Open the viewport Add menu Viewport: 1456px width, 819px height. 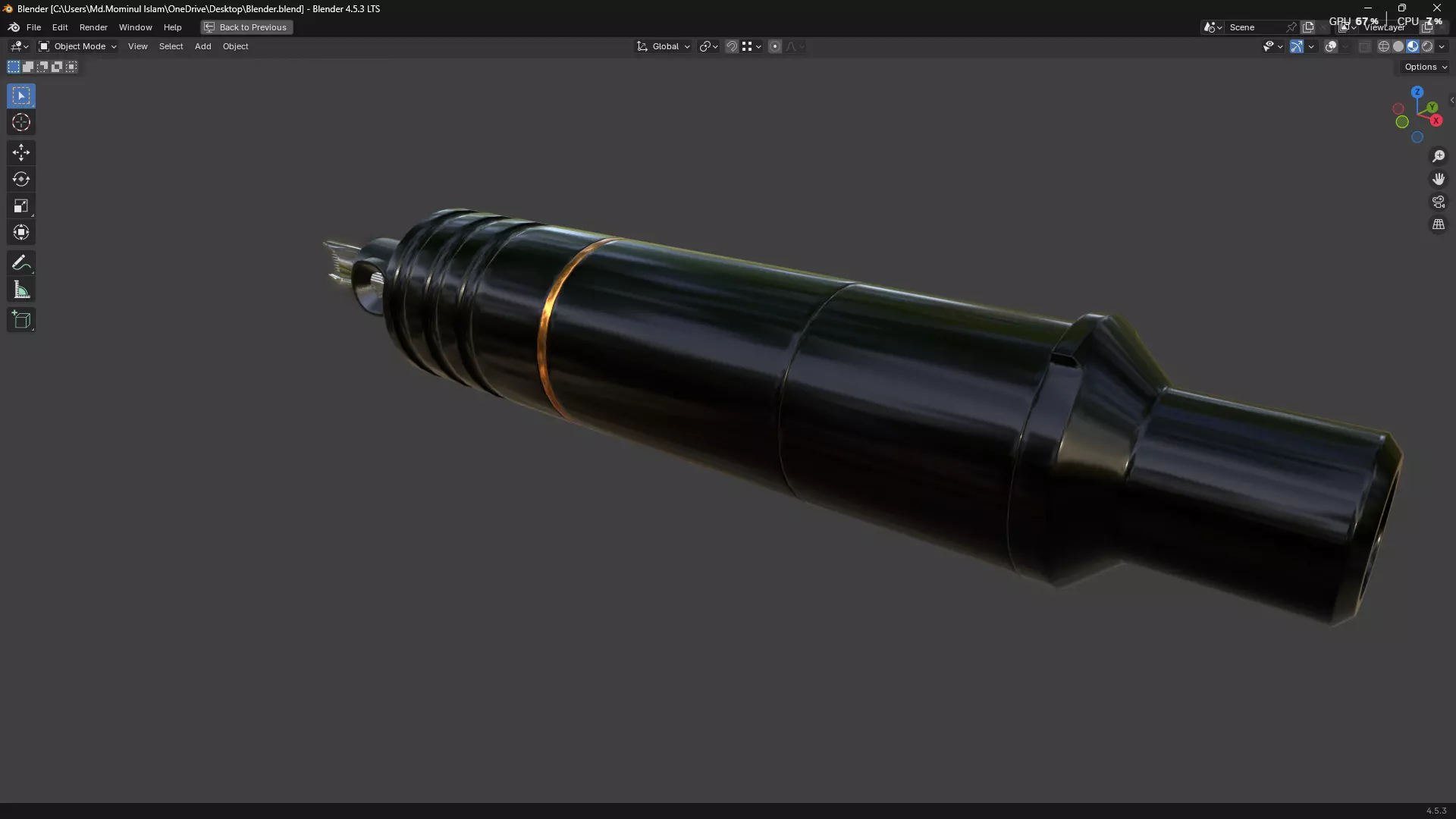203,47
